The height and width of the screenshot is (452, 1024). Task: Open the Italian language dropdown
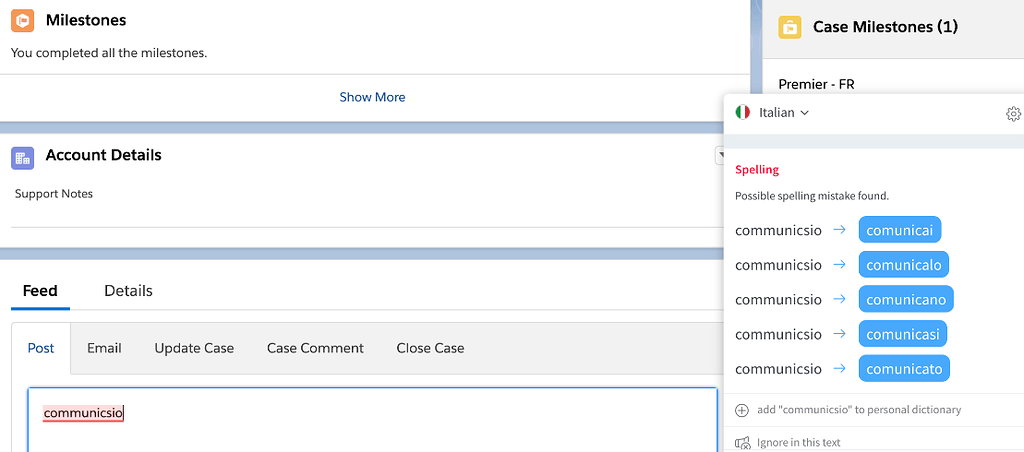click(x=784, y=112)
